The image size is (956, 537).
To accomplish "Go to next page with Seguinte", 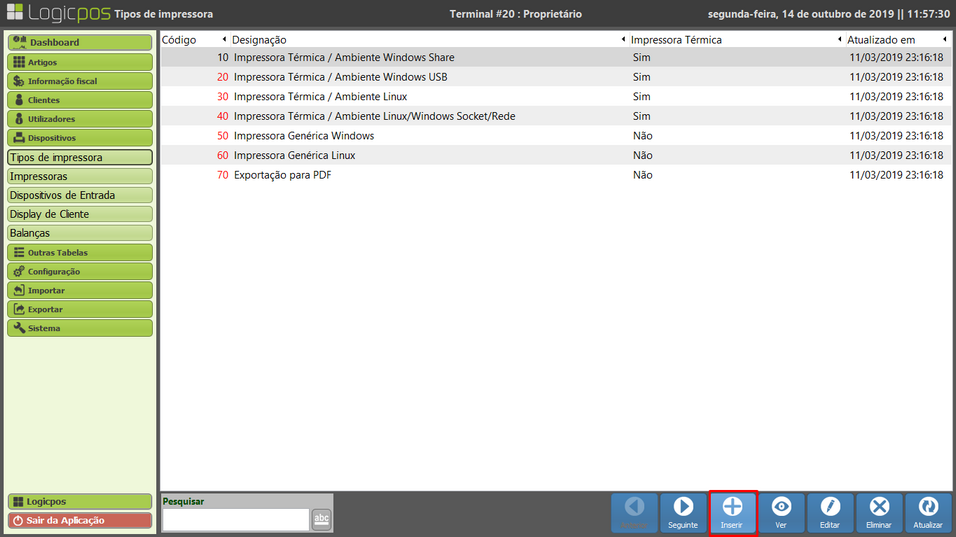I will [x=683, y=512].
